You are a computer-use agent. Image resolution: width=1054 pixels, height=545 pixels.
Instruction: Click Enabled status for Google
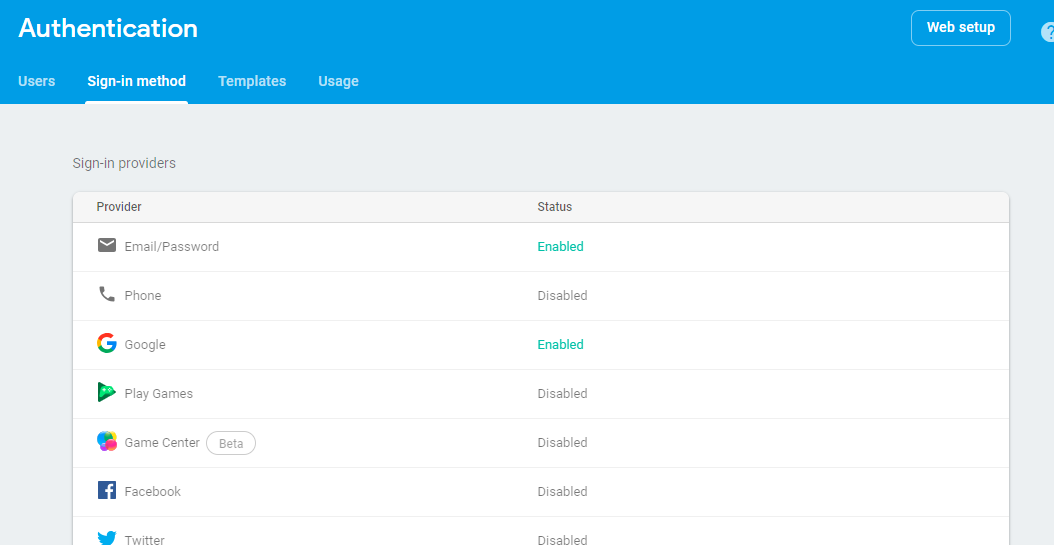click(x=561, y=345)
